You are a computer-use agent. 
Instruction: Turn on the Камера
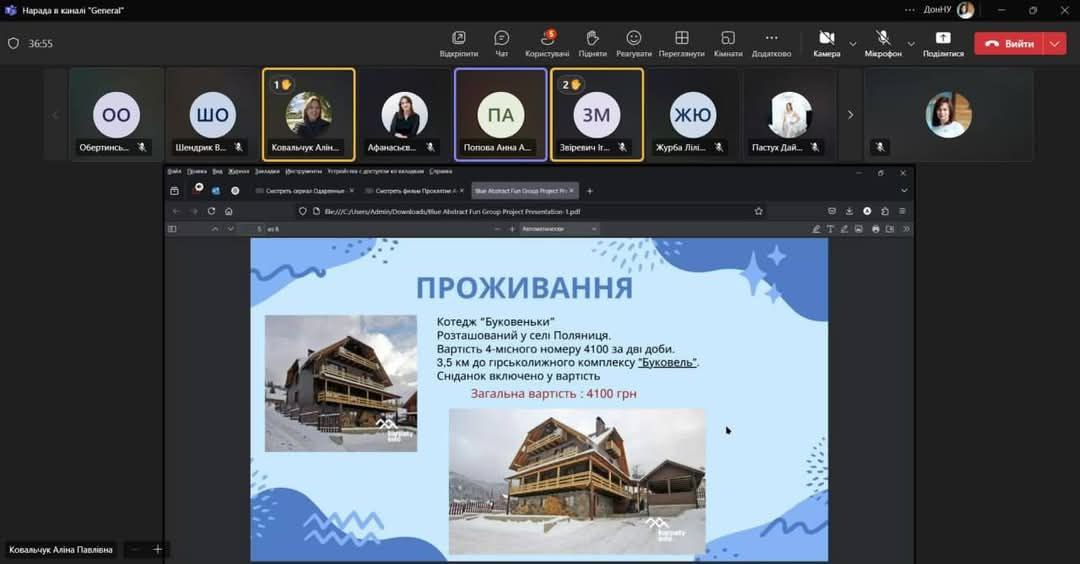click(x=827, y=43)
